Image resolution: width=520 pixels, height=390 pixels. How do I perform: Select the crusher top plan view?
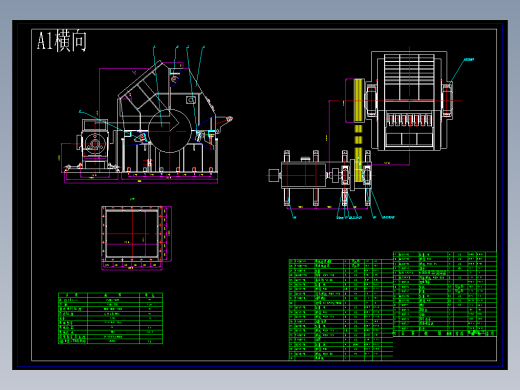coord(409,100)
